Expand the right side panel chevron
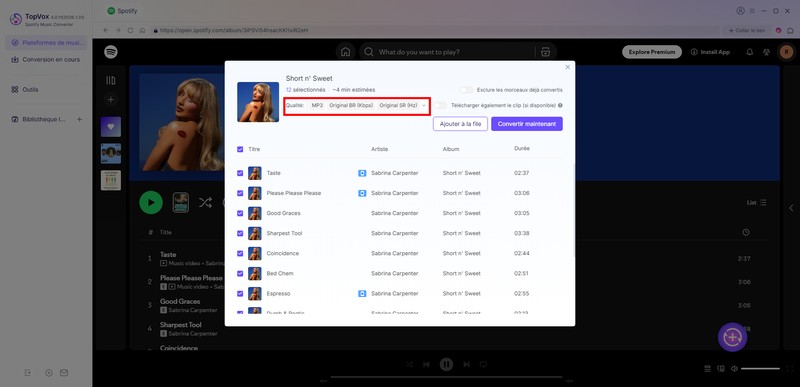This screenshot has height=387, width=800. (791, 208)
